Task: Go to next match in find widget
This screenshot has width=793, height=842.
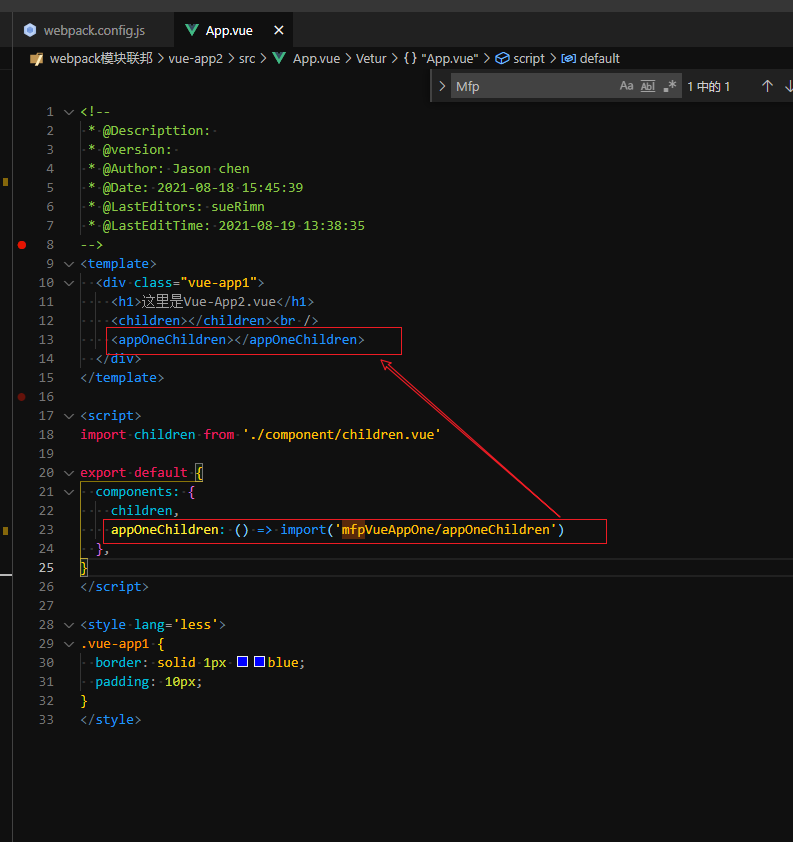Action: [789, 86]
